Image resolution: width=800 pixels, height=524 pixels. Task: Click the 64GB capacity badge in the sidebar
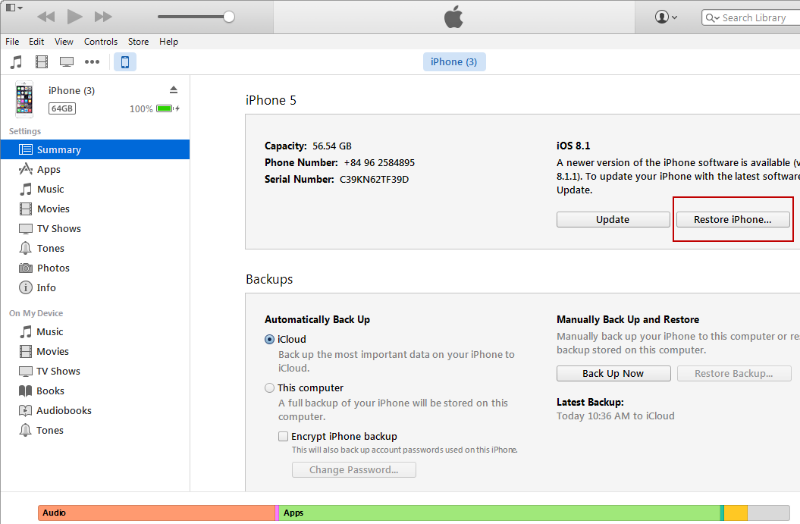click(x=62, y=109)
